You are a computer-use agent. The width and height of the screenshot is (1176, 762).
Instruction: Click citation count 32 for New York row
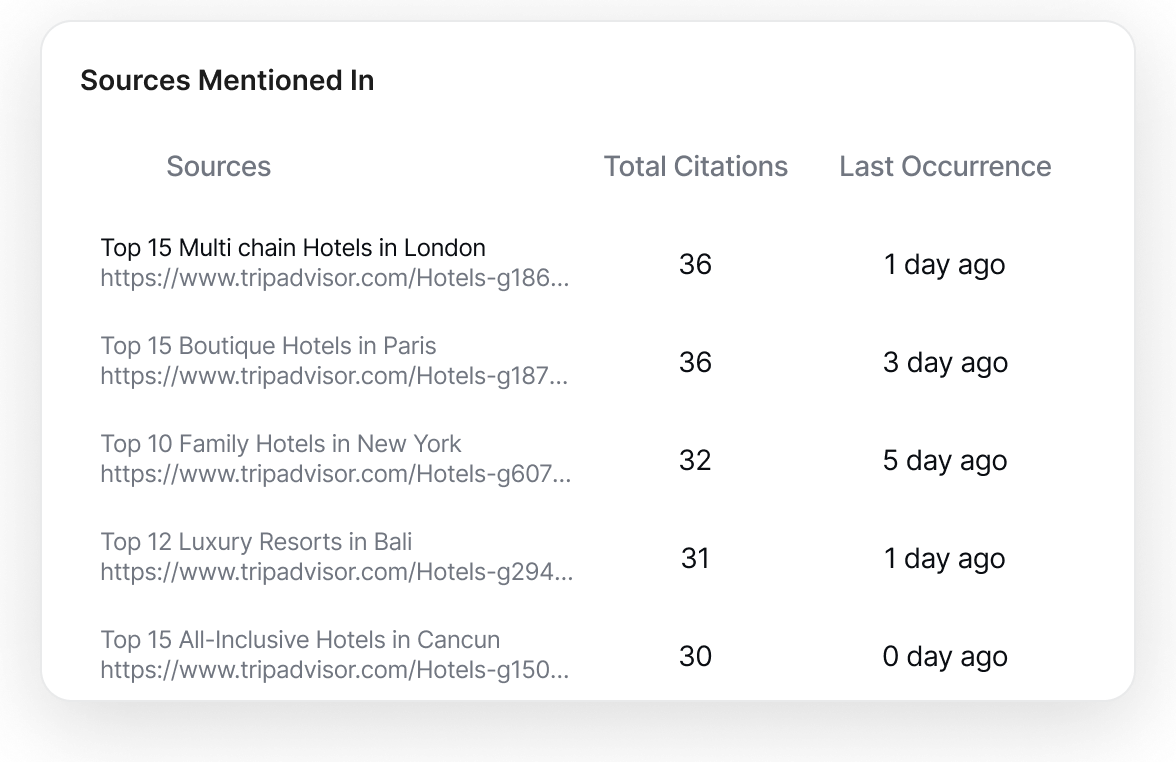coord(695,460)
